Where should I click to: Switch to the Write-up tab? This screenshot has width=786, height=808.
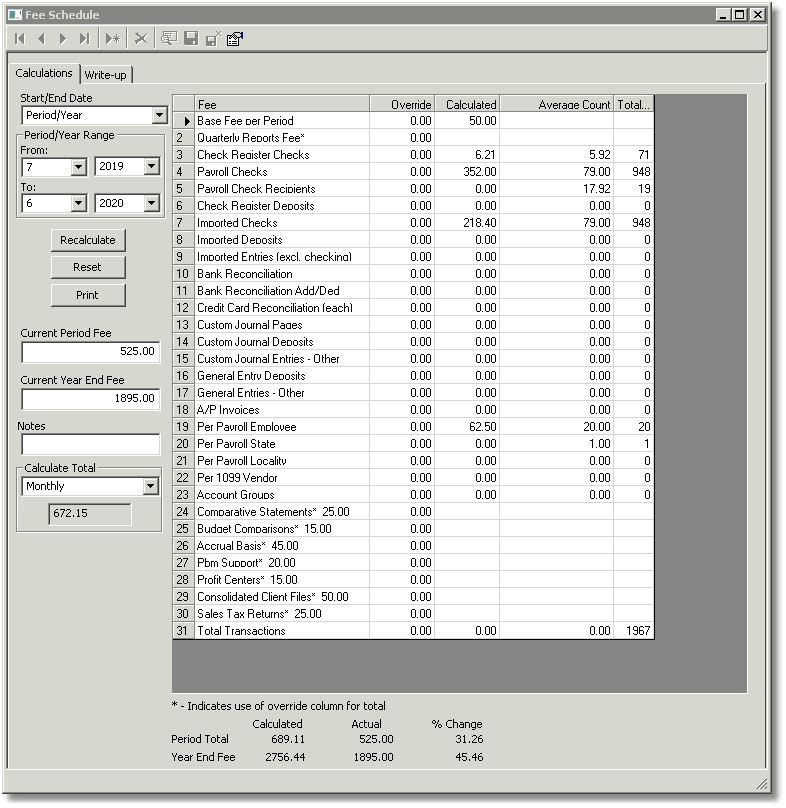click(x=106, y=75)
